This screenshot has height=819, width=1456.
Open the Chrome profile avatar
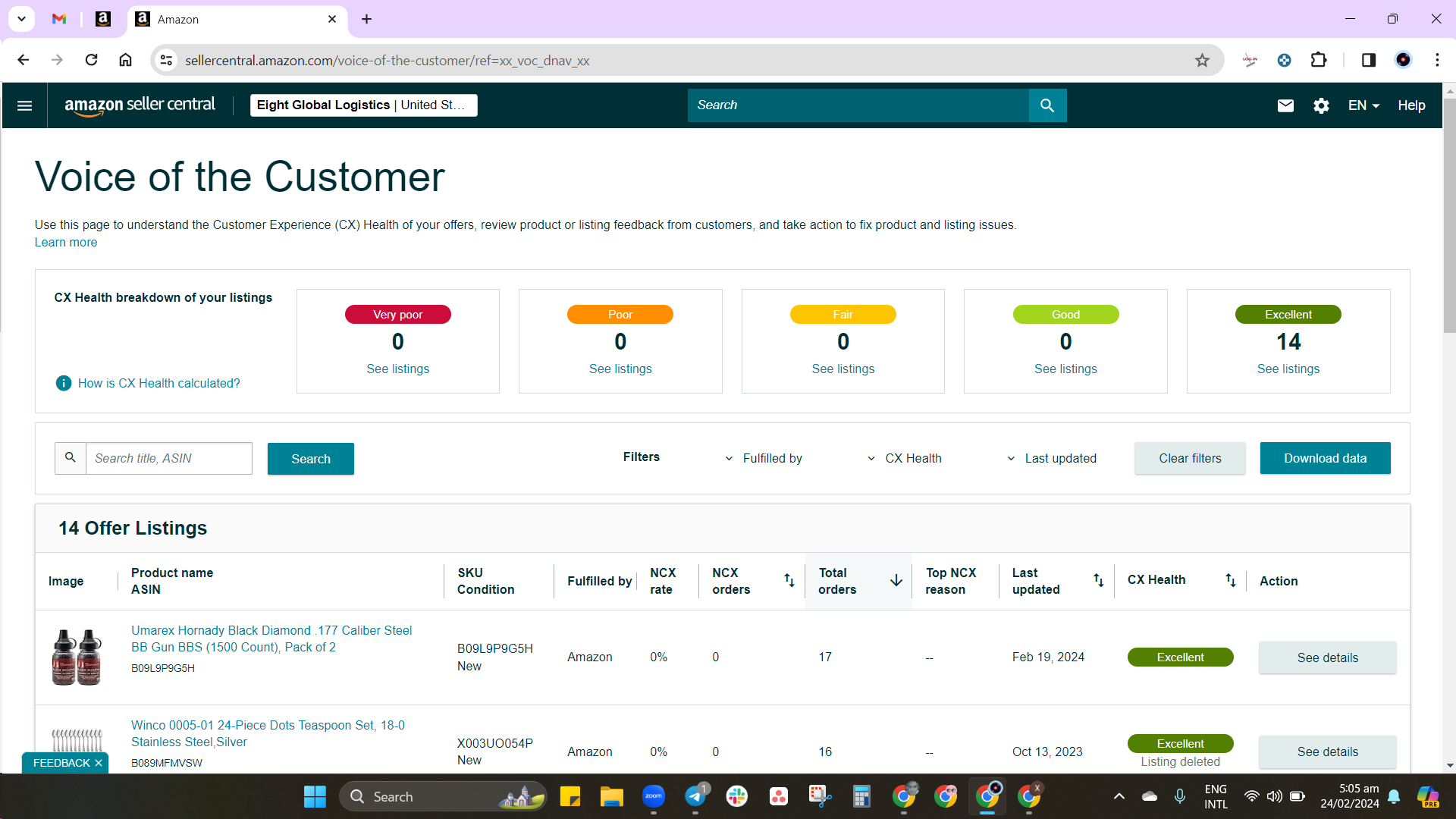[1403, 60]
